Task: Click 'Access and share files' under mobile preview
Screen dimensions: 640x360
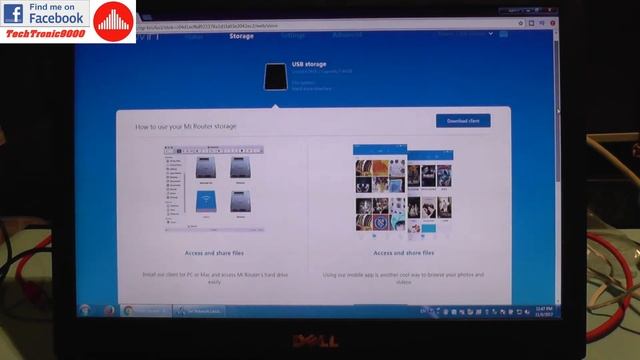Action: (x=404, y=253)
